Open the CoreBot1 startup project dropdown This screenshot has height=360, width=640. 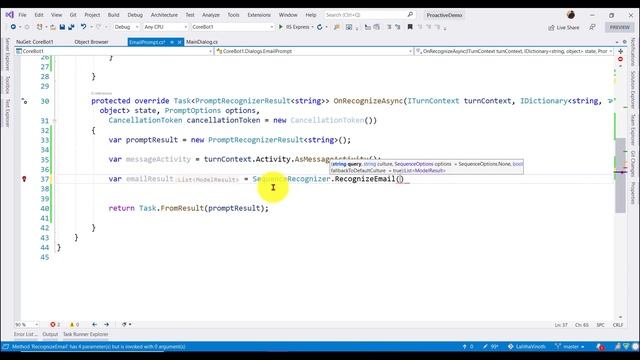(x=232, y=27)
